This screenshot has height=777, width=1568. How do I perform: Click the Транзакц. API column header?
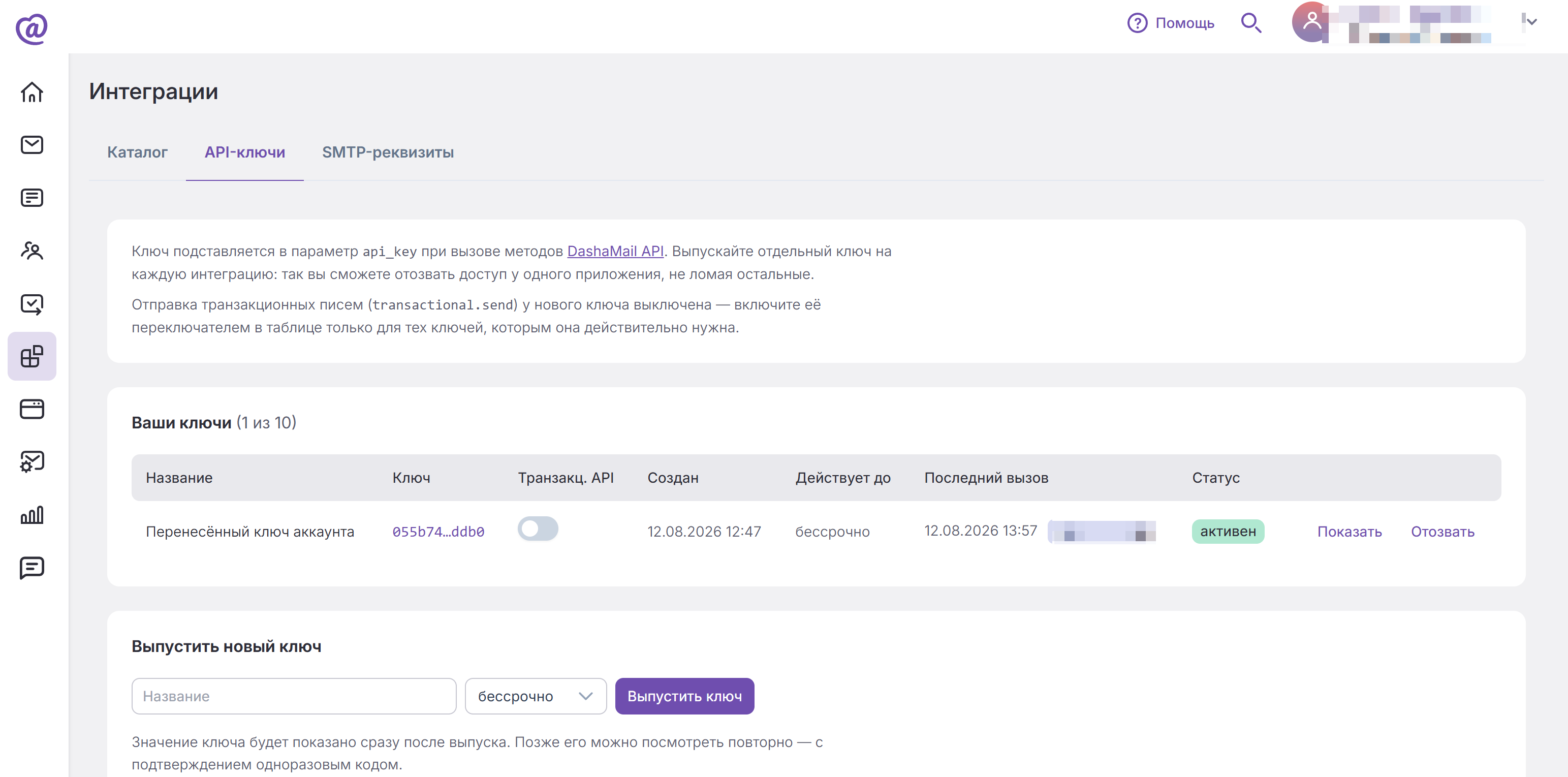coord(566,478)
